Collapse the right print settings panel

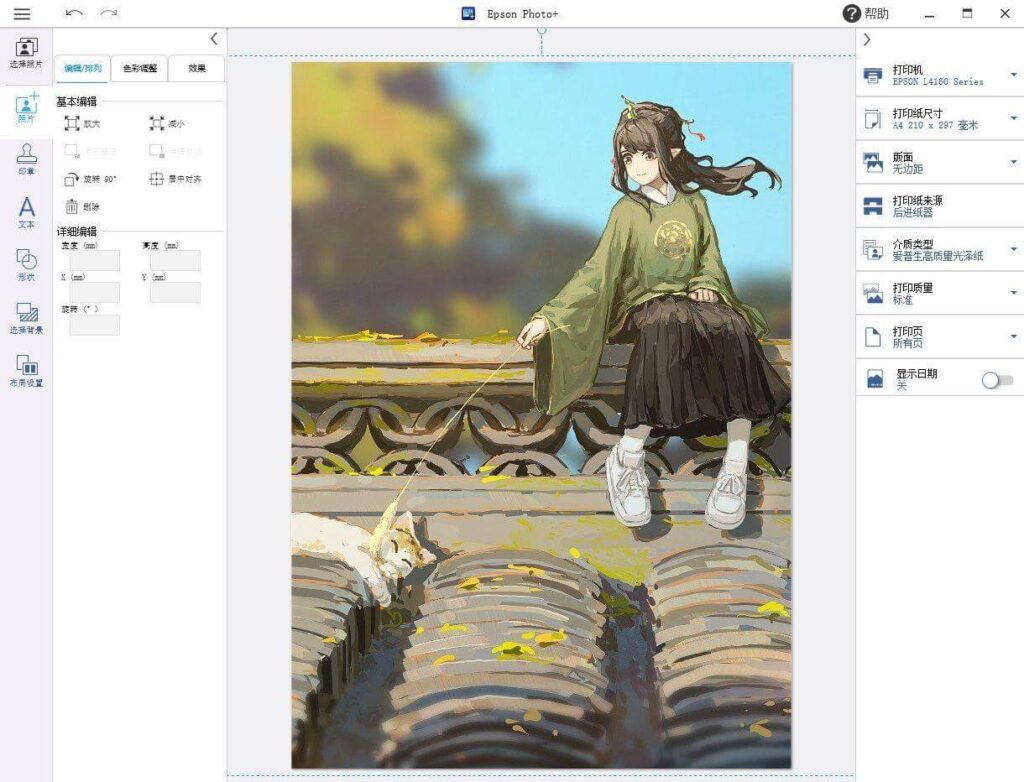tap(867, 39)
